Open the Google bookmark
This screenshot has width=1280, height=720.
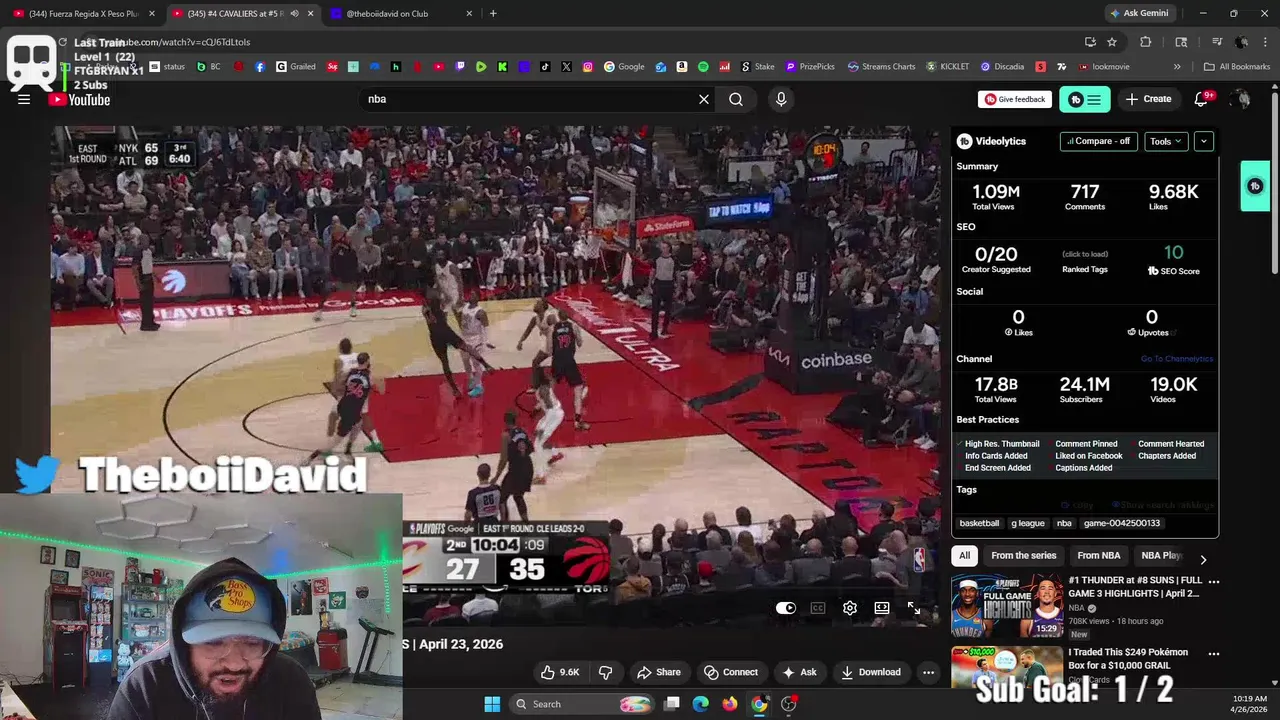click(624, 67)
